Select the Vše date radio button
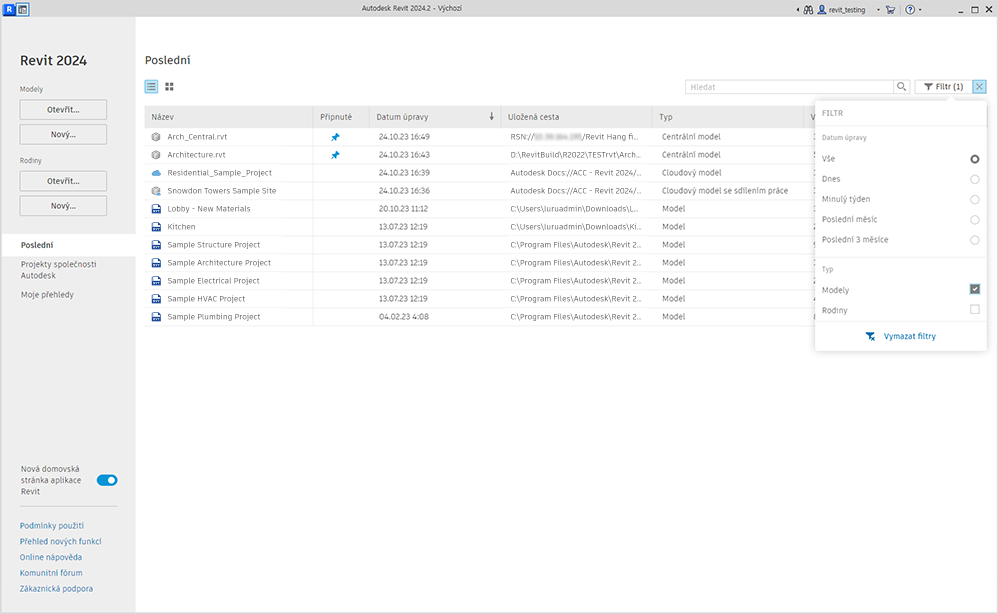The width and height of the screenshot is (998, 614). 974,159
